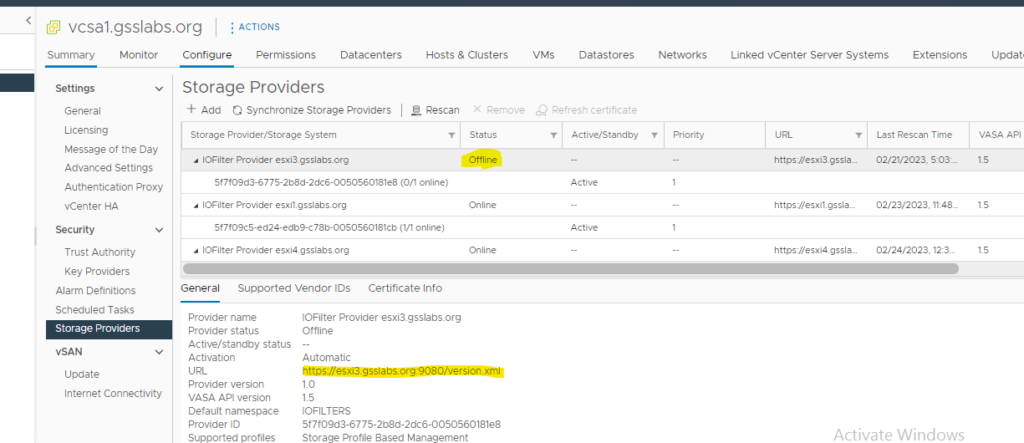The image size is (1024, 443).
Task: Open Advanced Settings in sidebar
Action: (108, 168)
